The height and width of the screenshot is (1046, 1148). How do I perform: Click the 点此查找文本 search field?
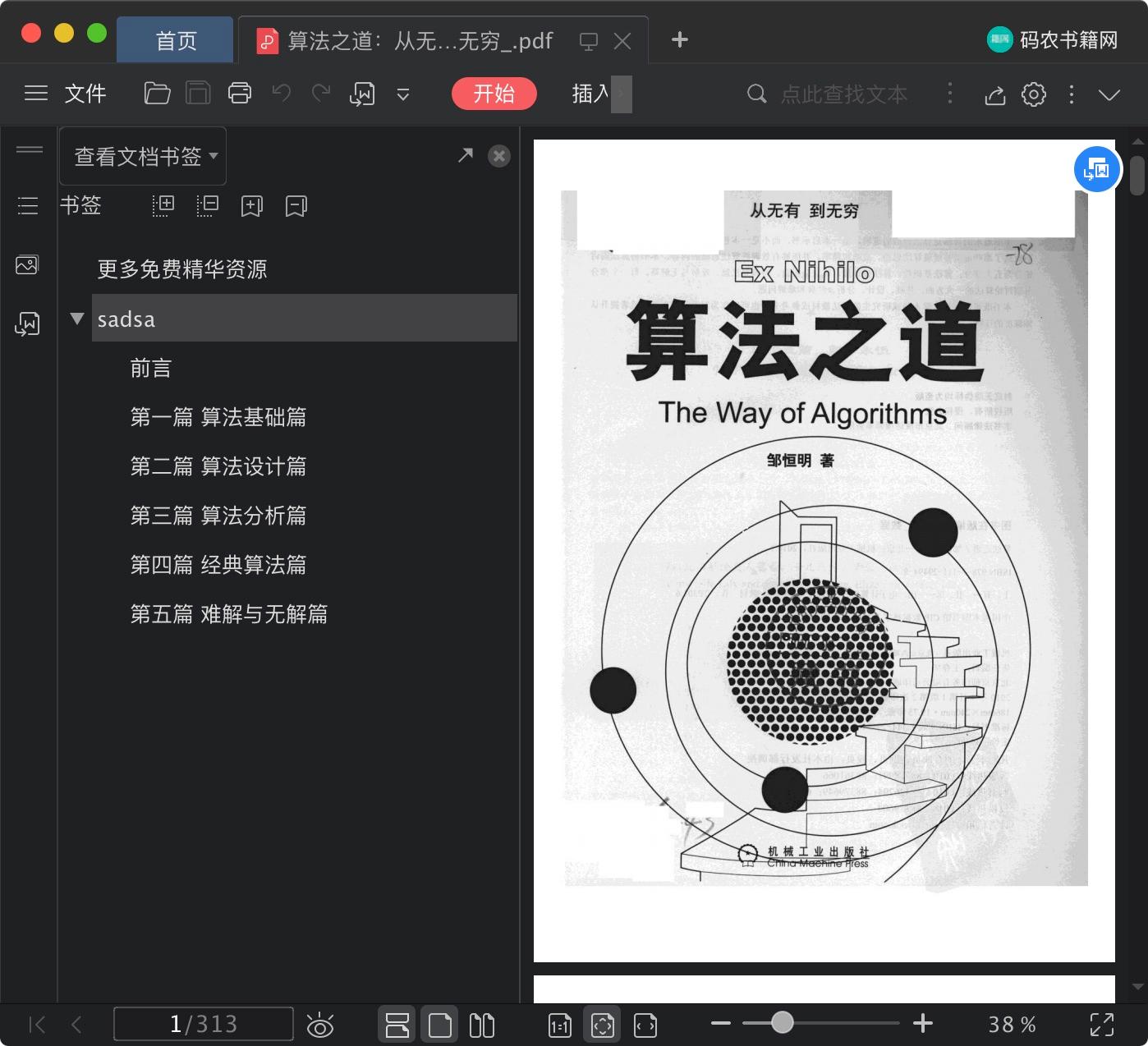tap(844, 94)
